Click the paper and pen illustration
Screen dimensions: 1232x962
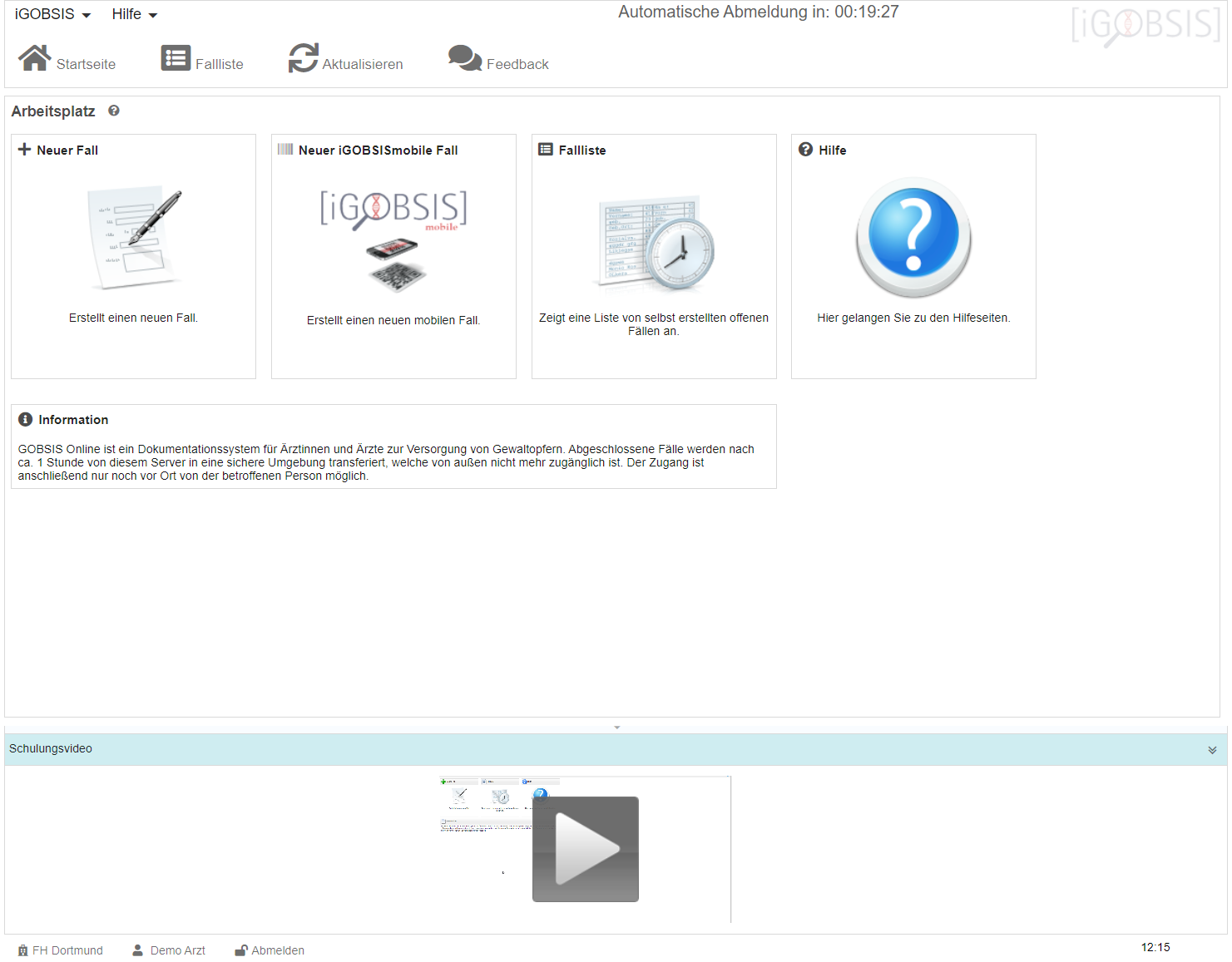pyautogui.click(x=134, y=239)
